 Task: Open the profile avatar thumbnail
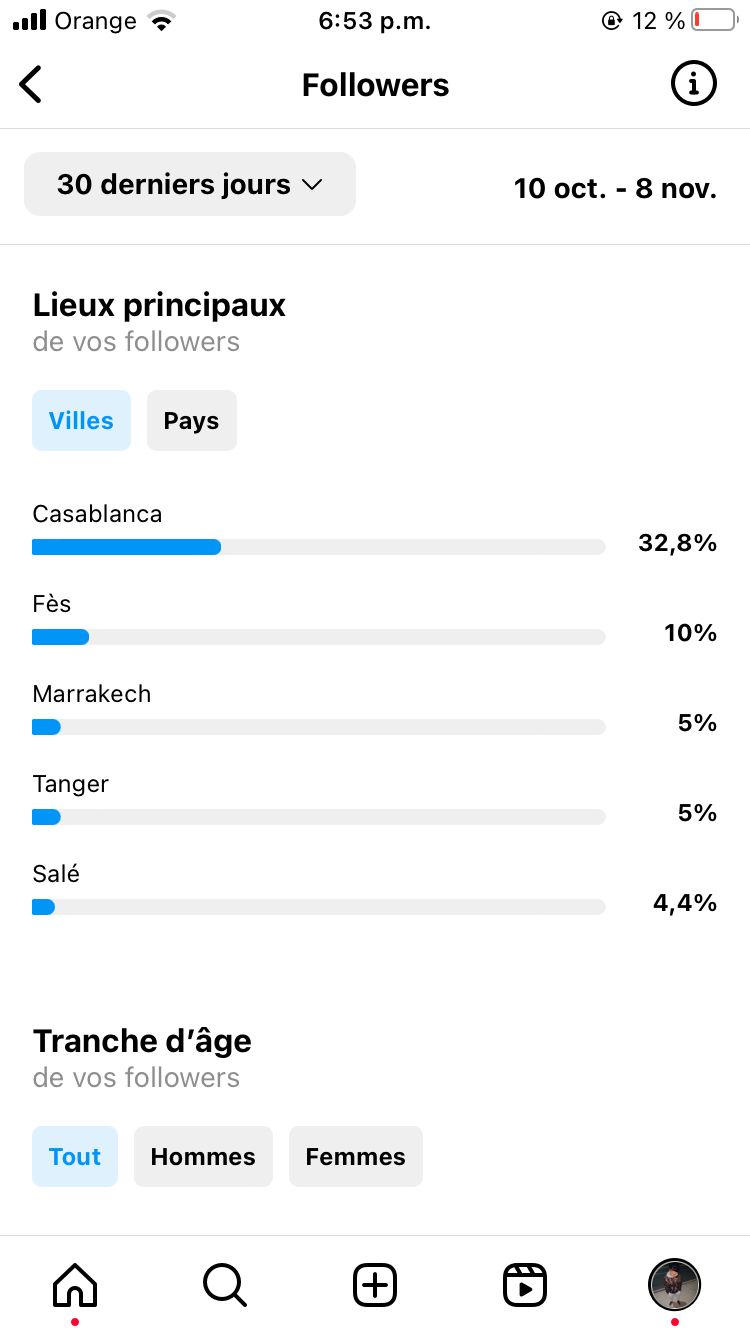click(x=675, y=1284)
